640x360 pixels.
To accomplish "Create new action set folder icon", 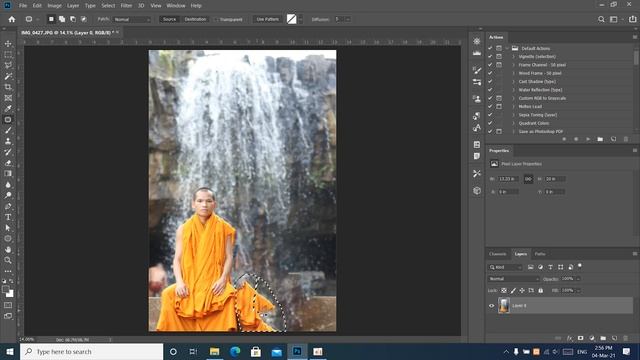I will (600, 139).
